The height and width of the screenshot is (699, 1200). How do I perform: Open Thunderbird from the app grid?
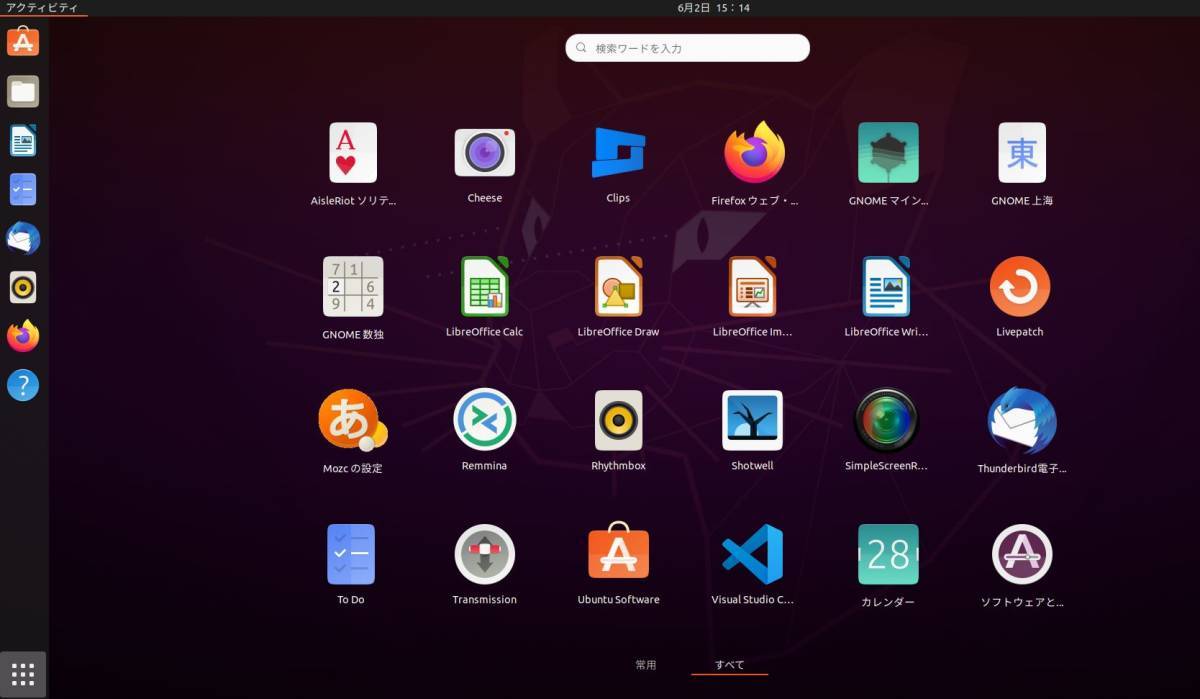coord(1022,421)
